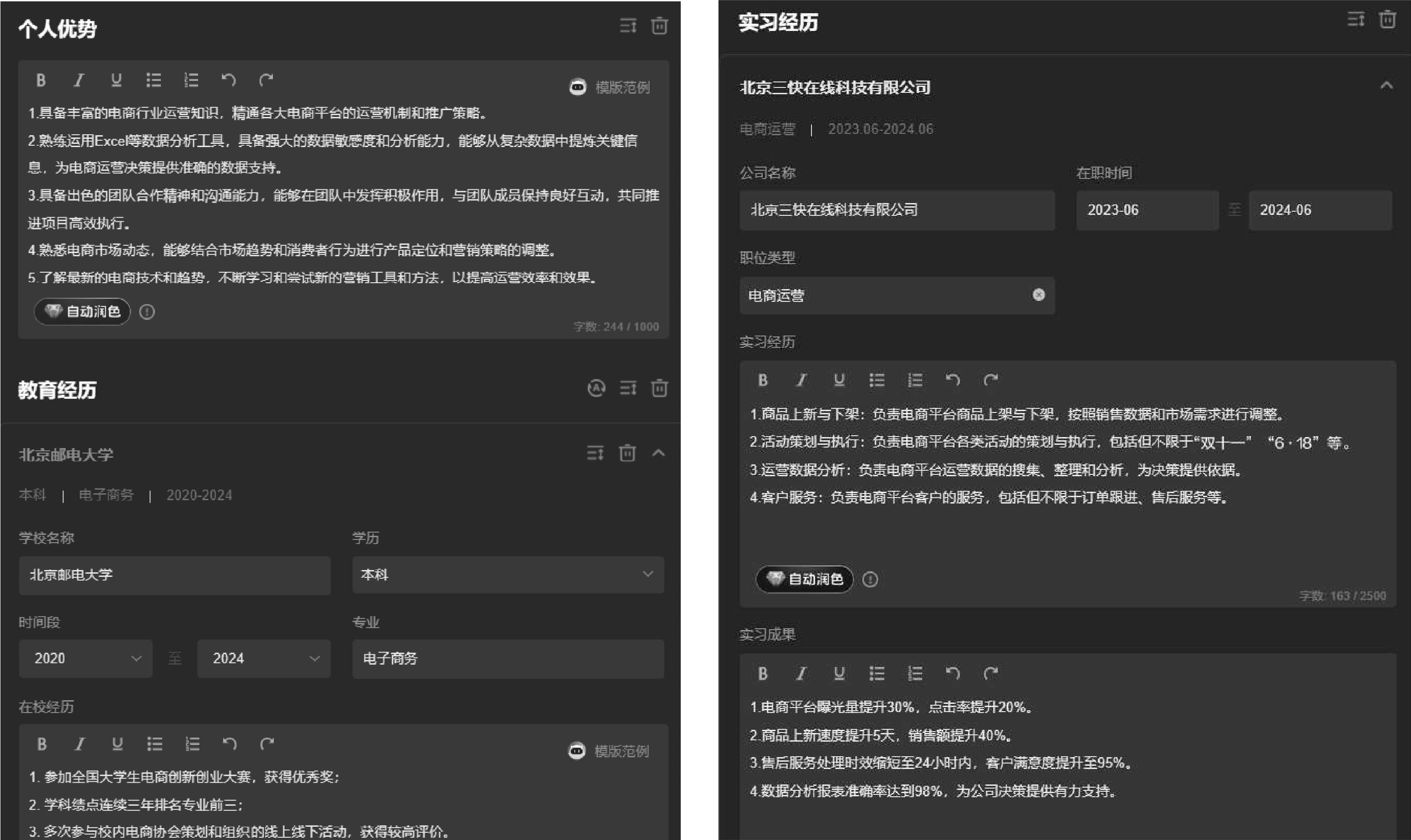Info icon beside 个人优势 自动润色
Screen dimensions: 1411x840
pyautogui.click(x=147, y=312)
